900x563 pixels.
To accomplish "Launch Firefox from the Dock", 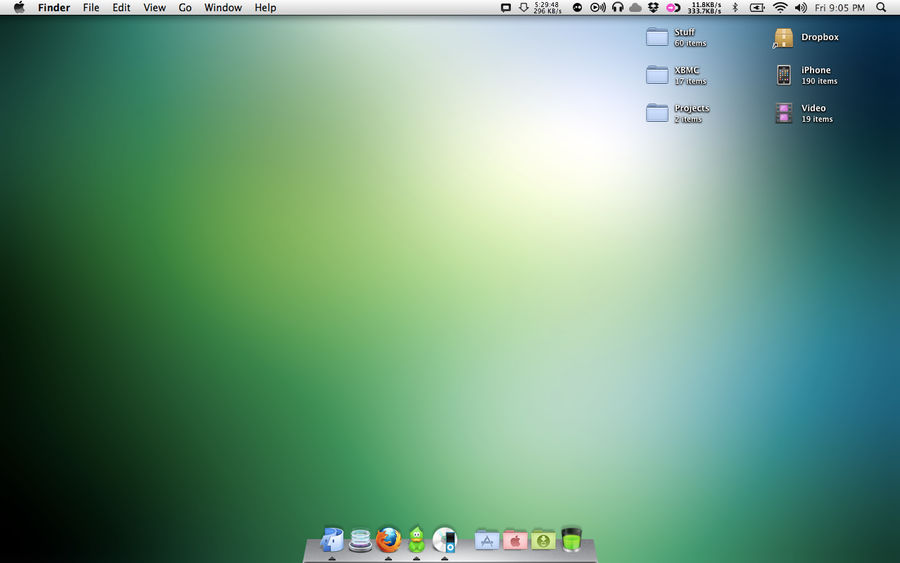I will (x=389, y=540).
